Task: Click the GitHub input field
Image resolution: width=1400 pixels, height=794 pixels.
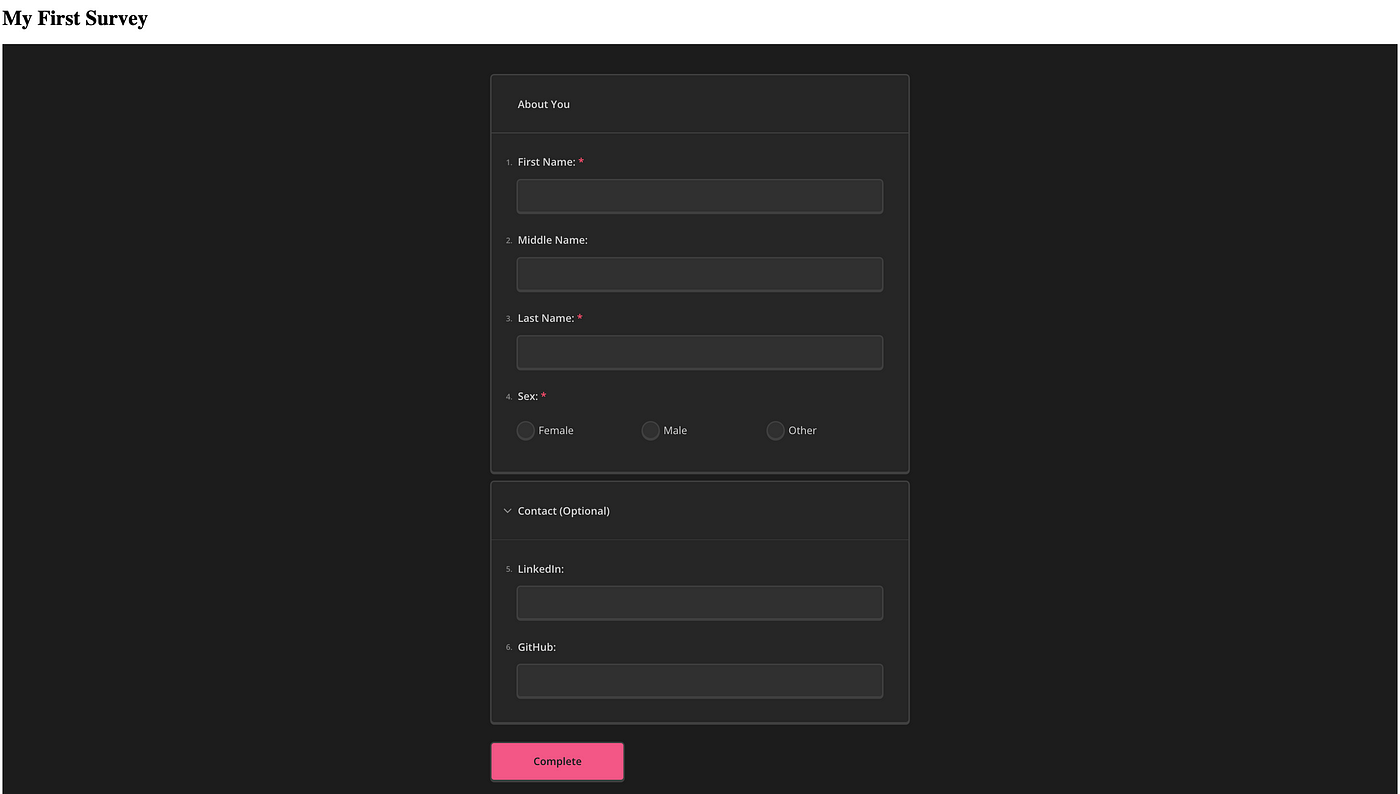Action: pos(699,681)
